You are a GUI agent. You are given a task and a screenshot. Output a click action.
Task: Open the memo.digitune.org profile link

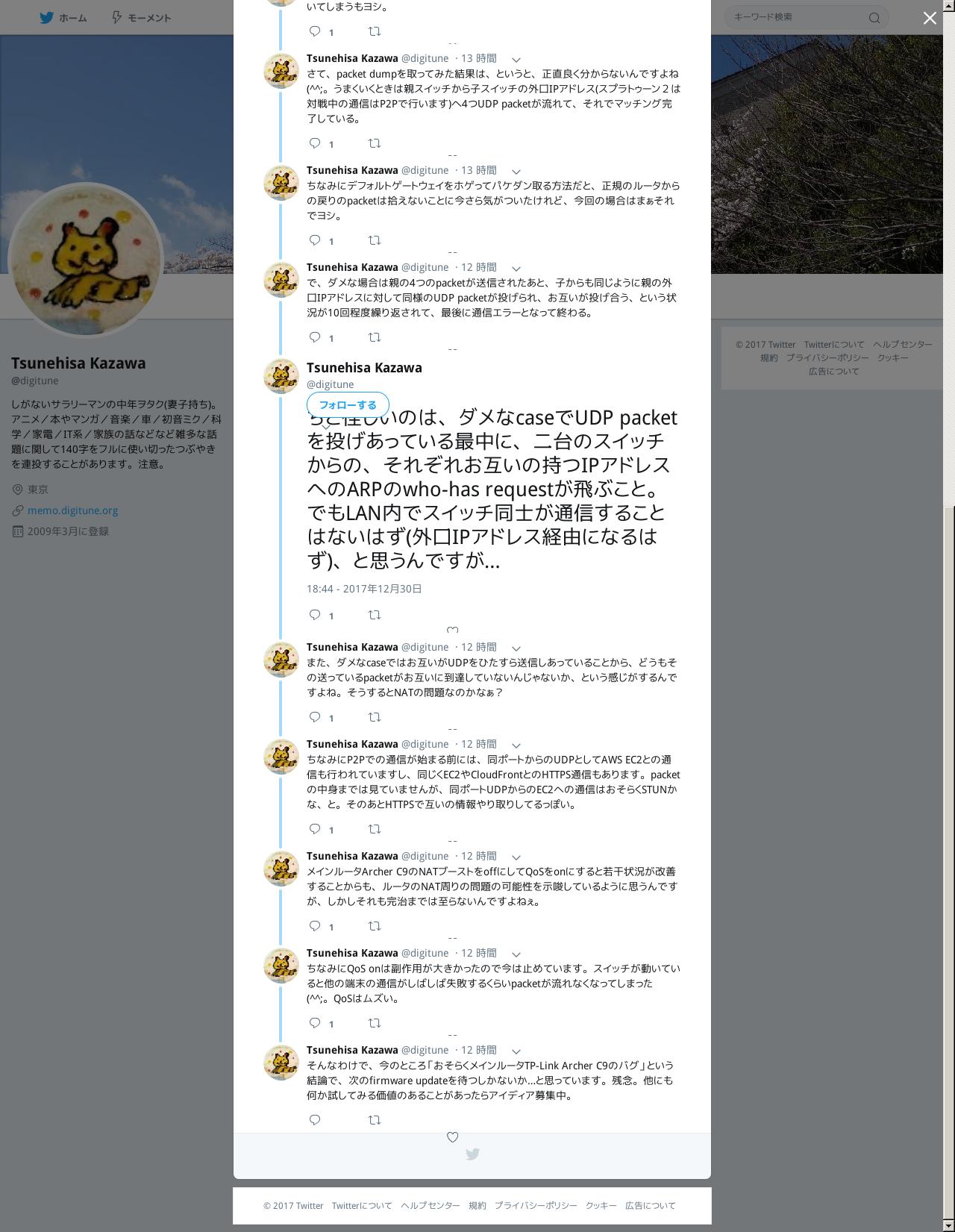pyautogui.click(x=73, y=510)
